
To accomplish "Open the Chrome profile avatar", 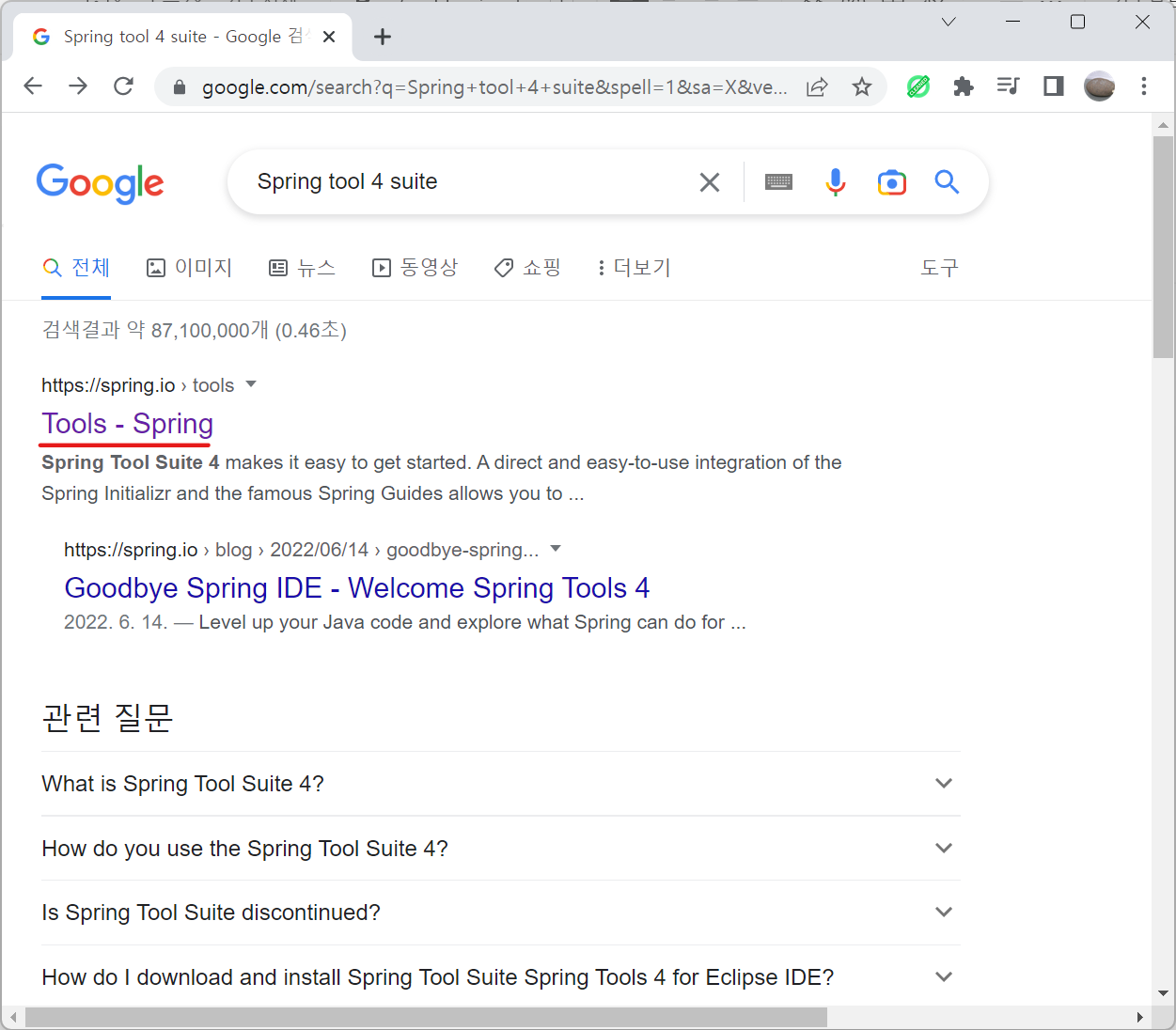I will (x=1099, y=86).
